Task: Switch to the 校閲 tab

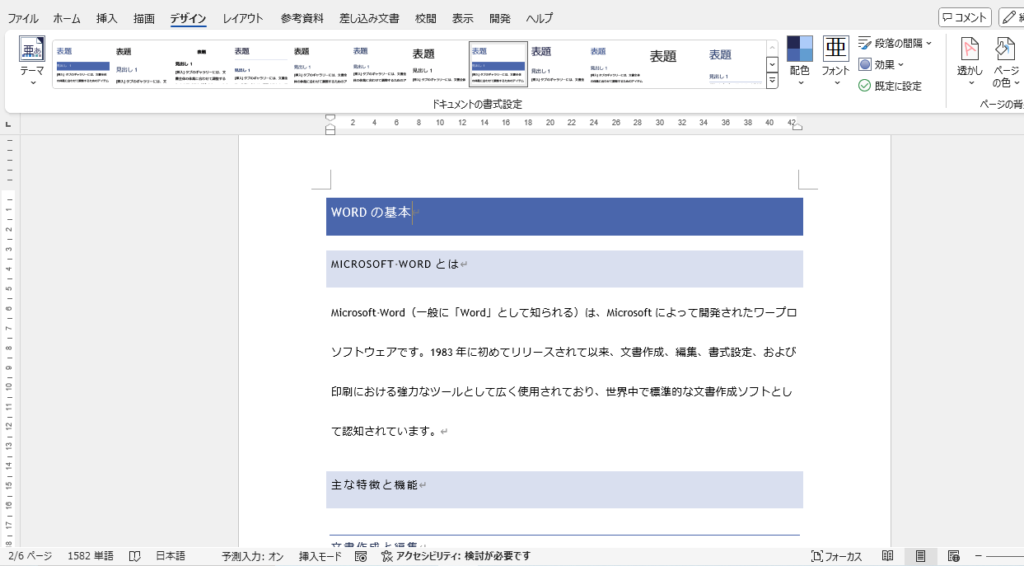Action: [425, 18]
